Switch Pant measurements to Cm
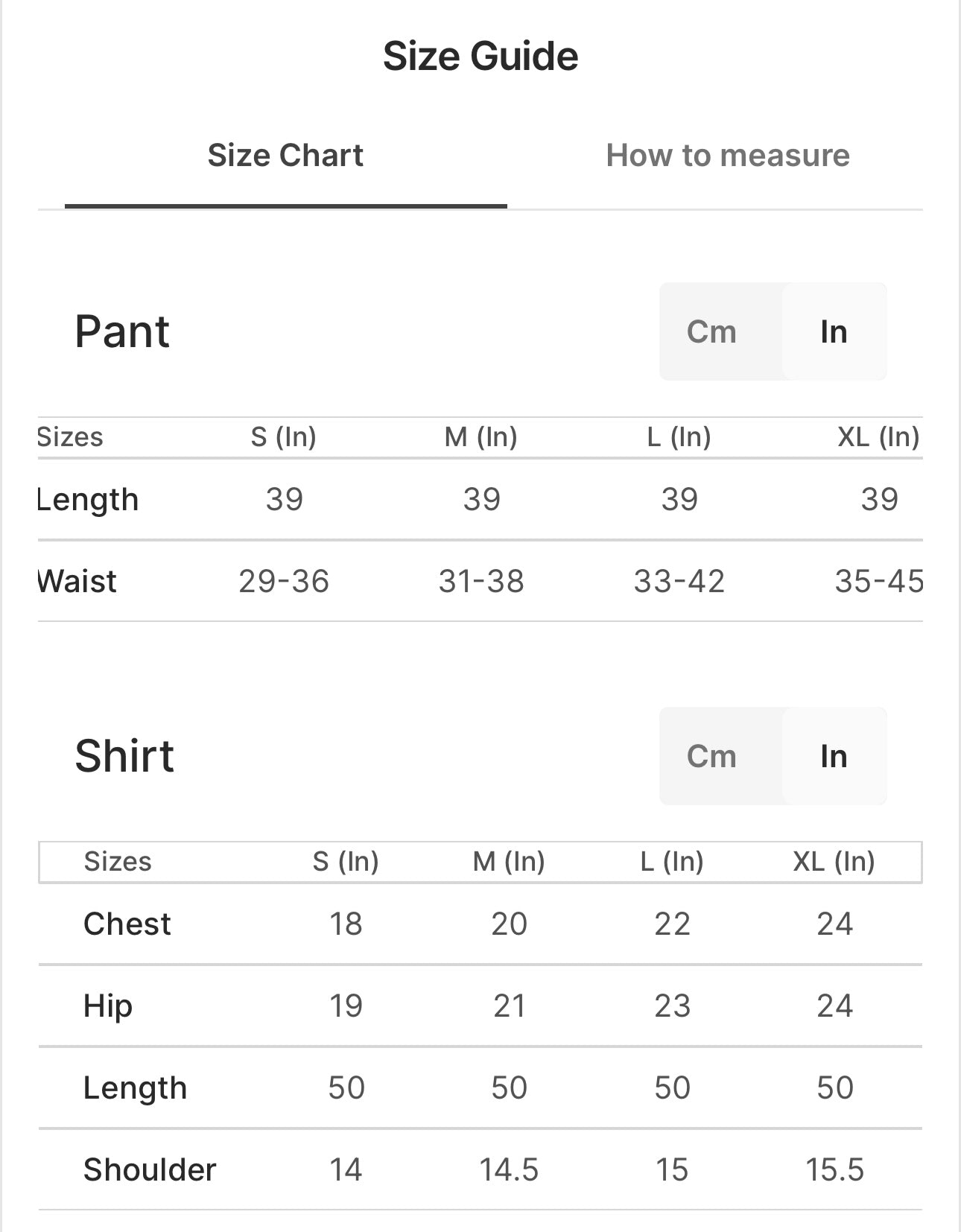 pos(711,331)
